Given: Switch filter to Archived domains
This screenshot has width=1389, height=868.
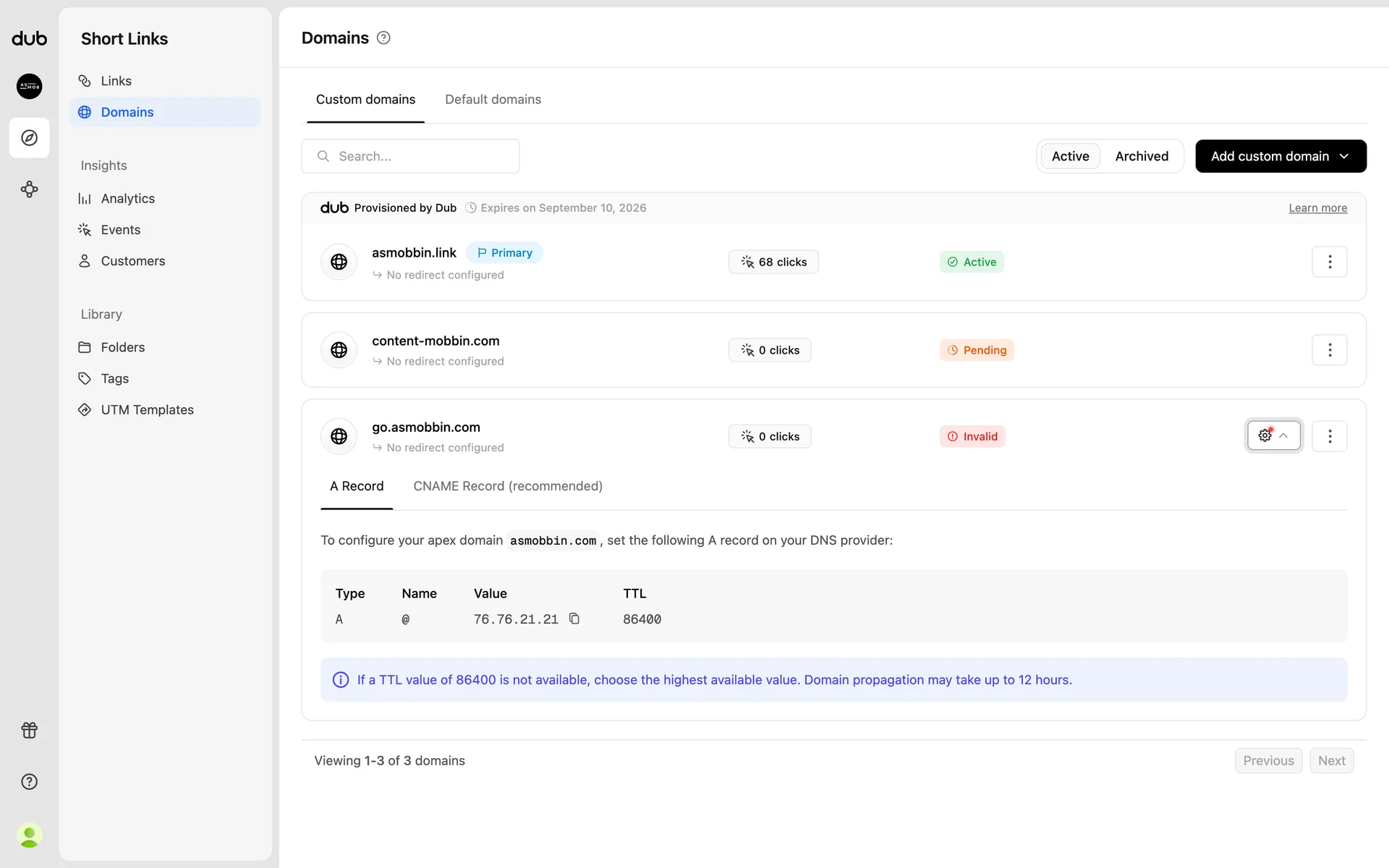Looking at the screenshot, I should (1141, 156).
